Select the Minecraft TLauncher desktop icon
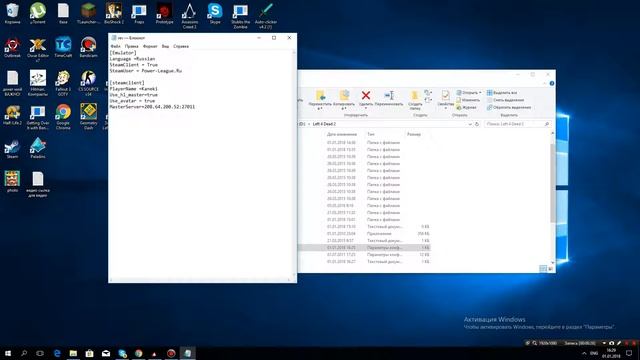 point(88,13)
